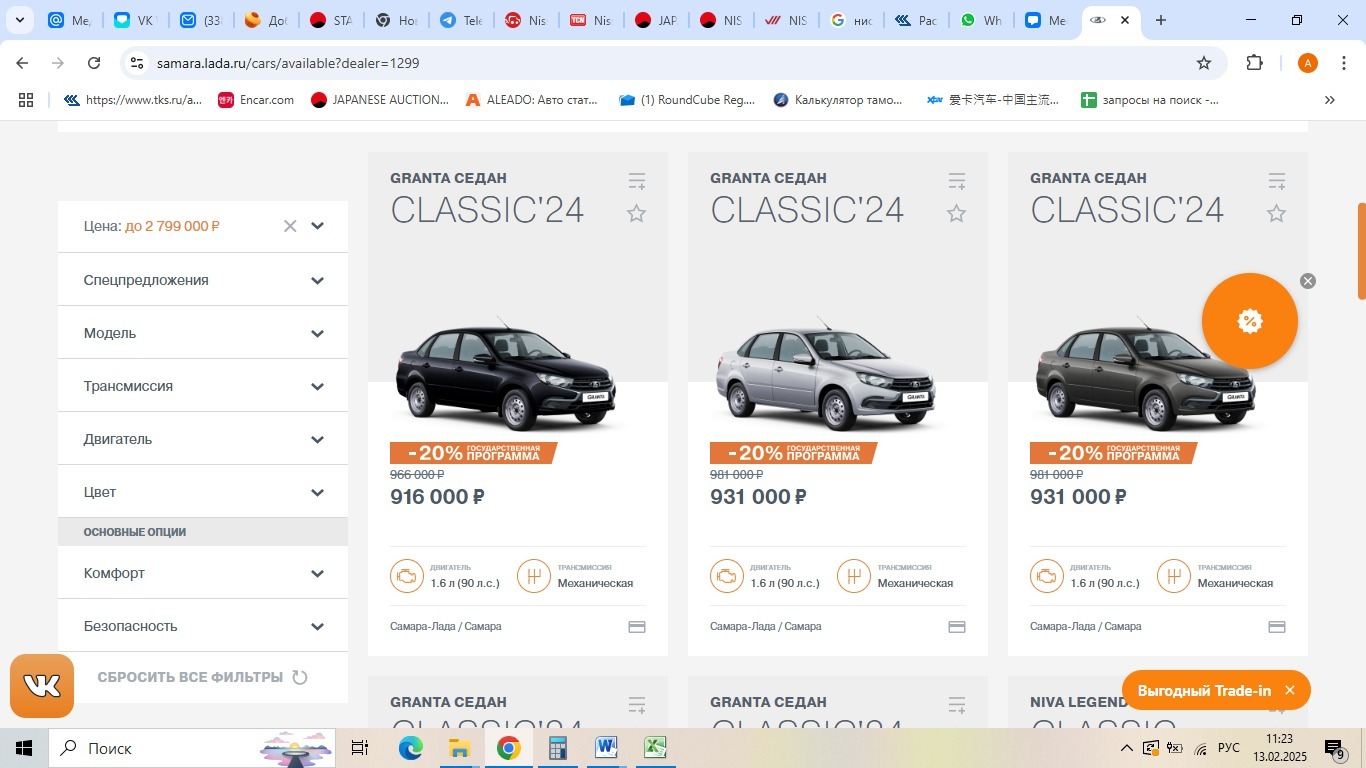This screenshot has width=1366, height=768.
Task: Switch to the Google search tab
Action: point(851,20)
